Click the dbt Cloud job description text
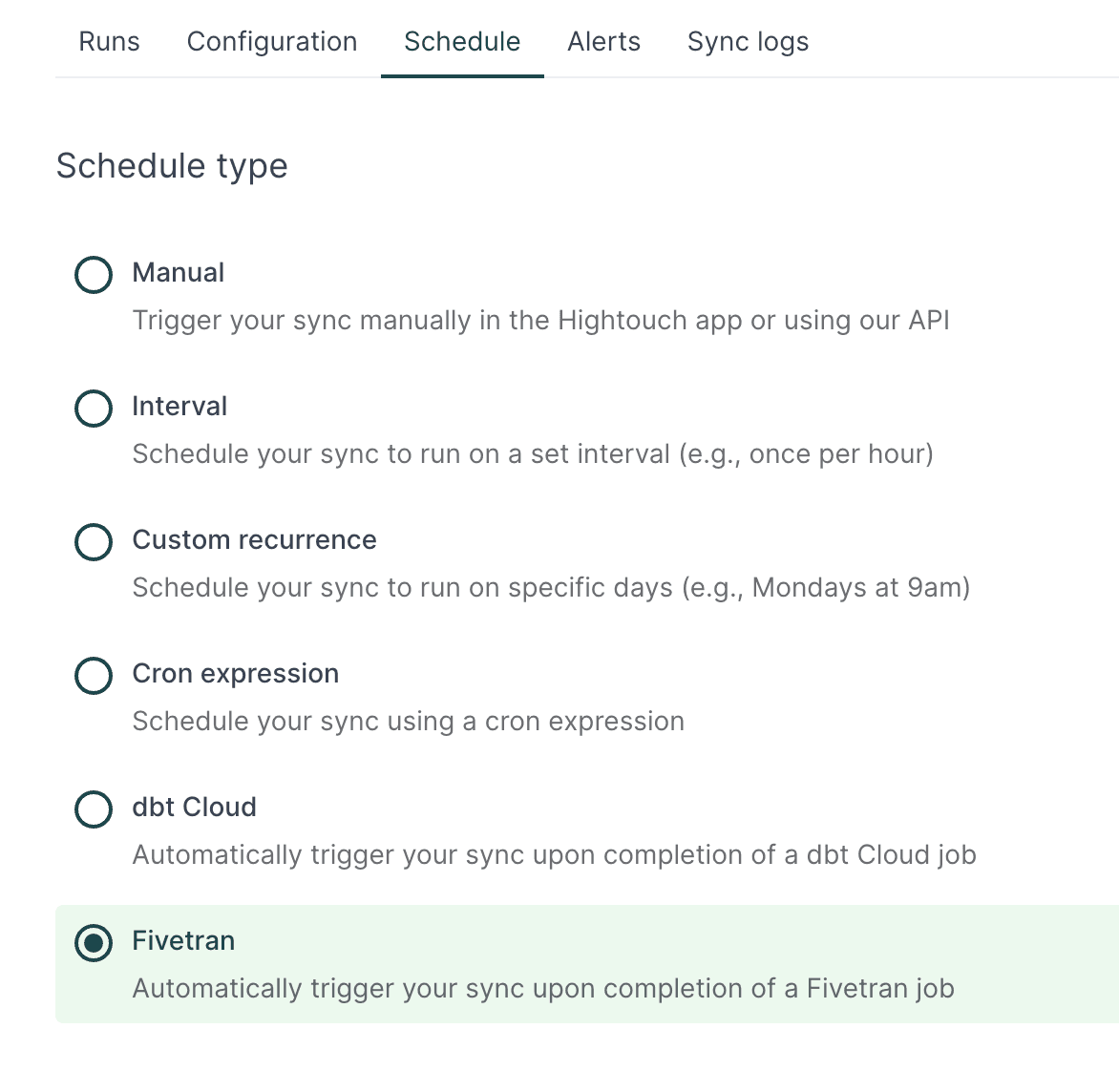 pyautogui.click(x=554, y=855)
